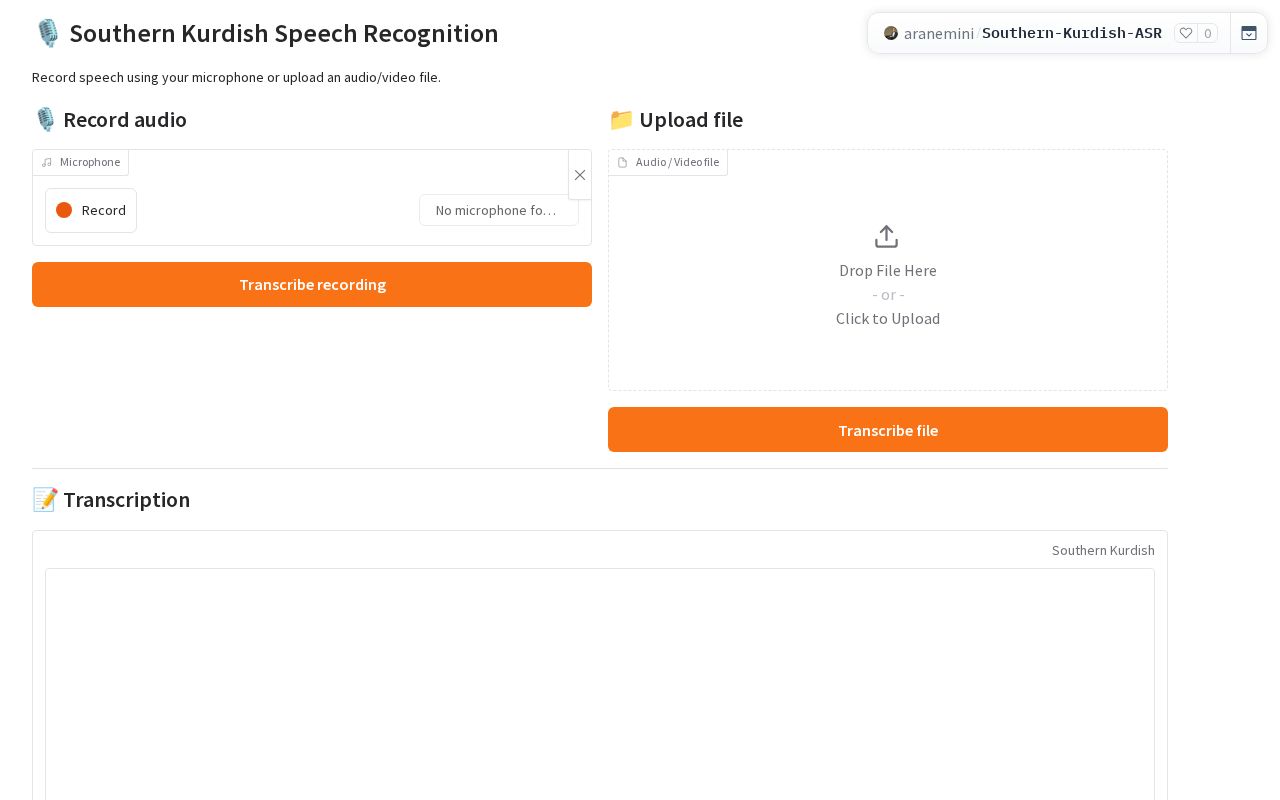Collapse the Space header panel icon

(x=1249, y=33)
